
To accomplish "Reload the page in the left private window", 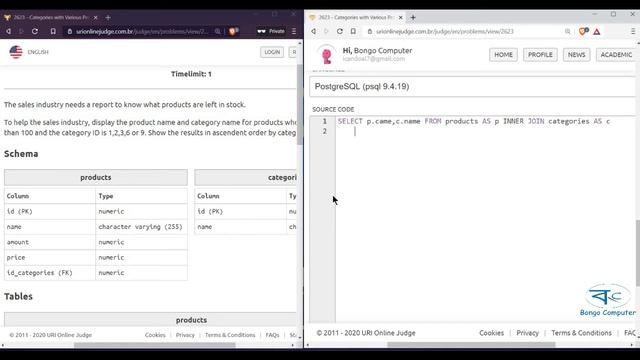I will click(x=35, y=31).
